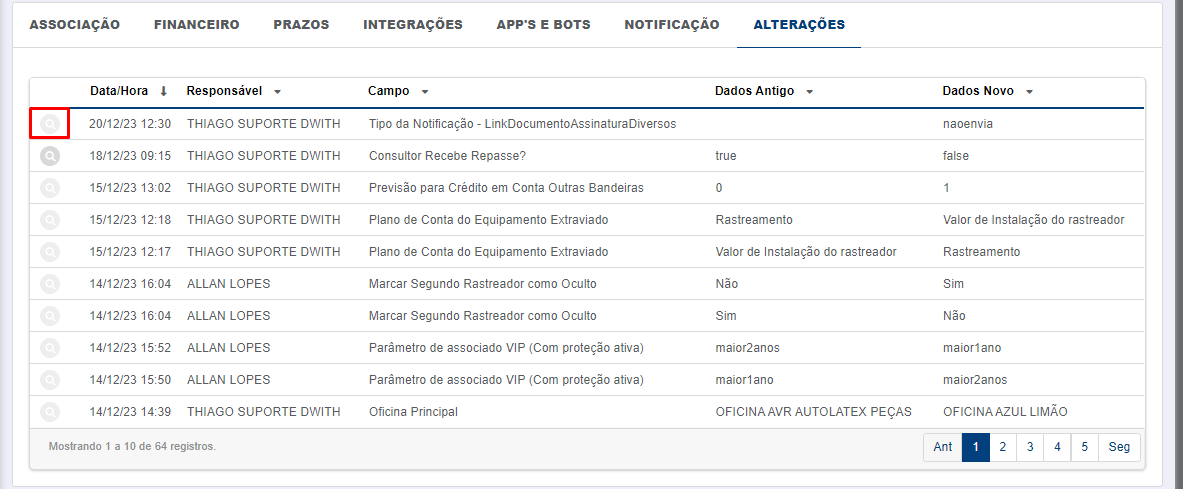Open magnifier icon on Oficina Principal row
1183x489 pixels.
point(49,412)
